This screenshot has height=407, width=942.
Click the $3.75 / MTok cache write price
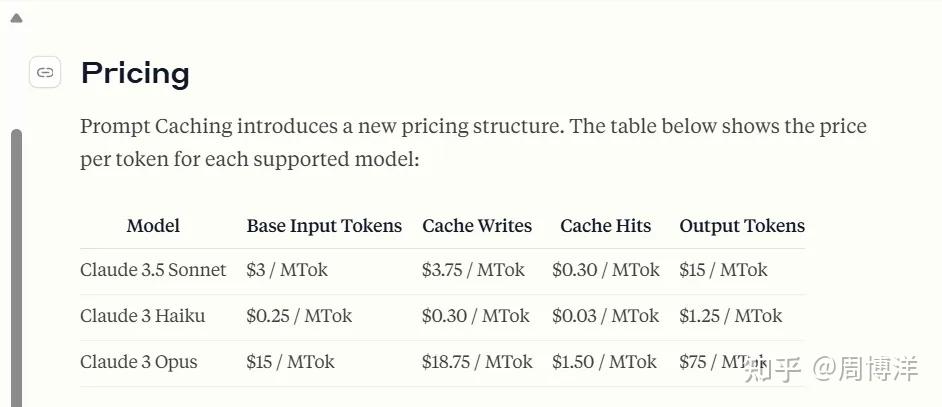473,270
